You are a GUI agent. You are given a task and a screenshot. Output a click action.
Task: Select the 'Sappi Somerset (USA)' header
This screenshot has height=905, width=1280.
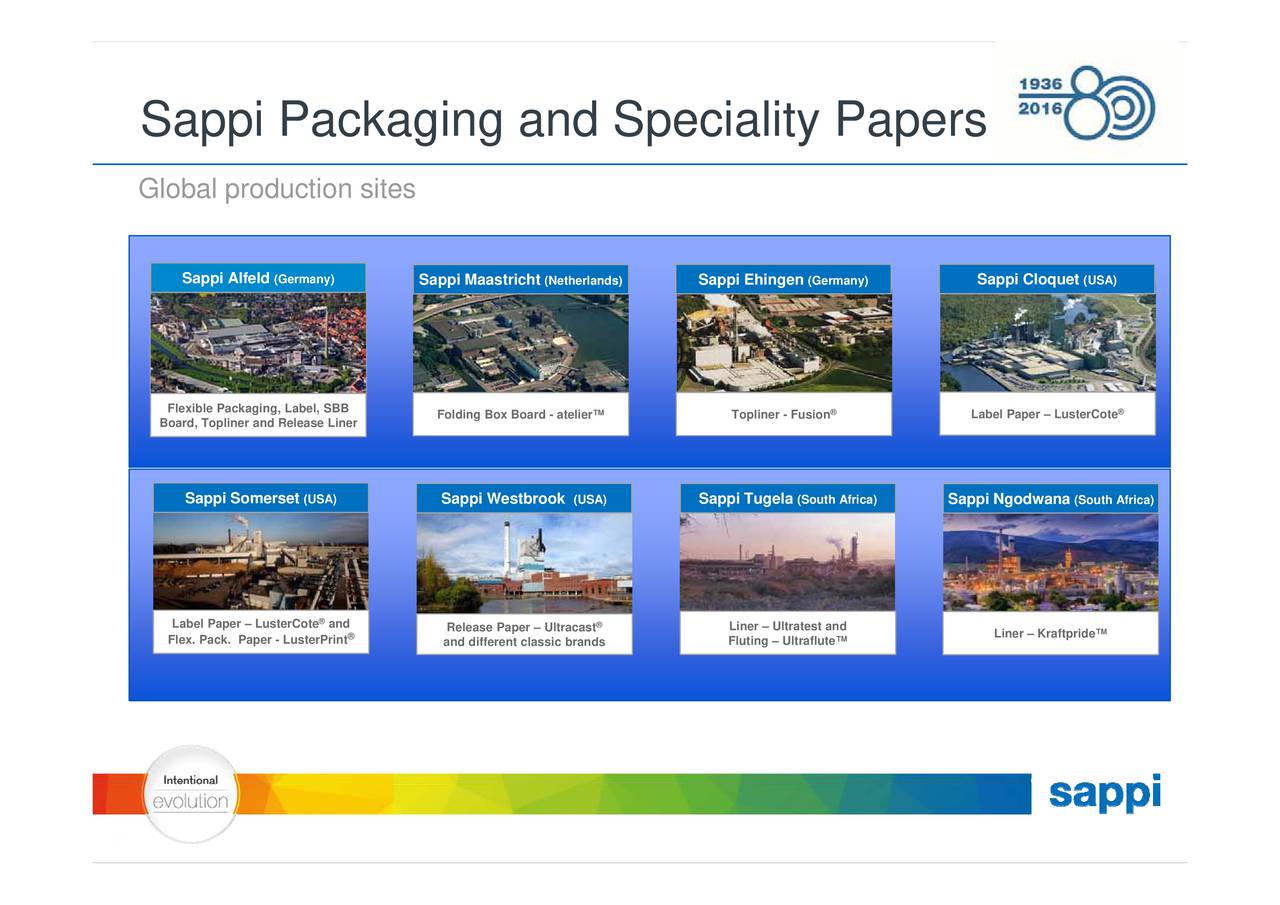(261, 498)
